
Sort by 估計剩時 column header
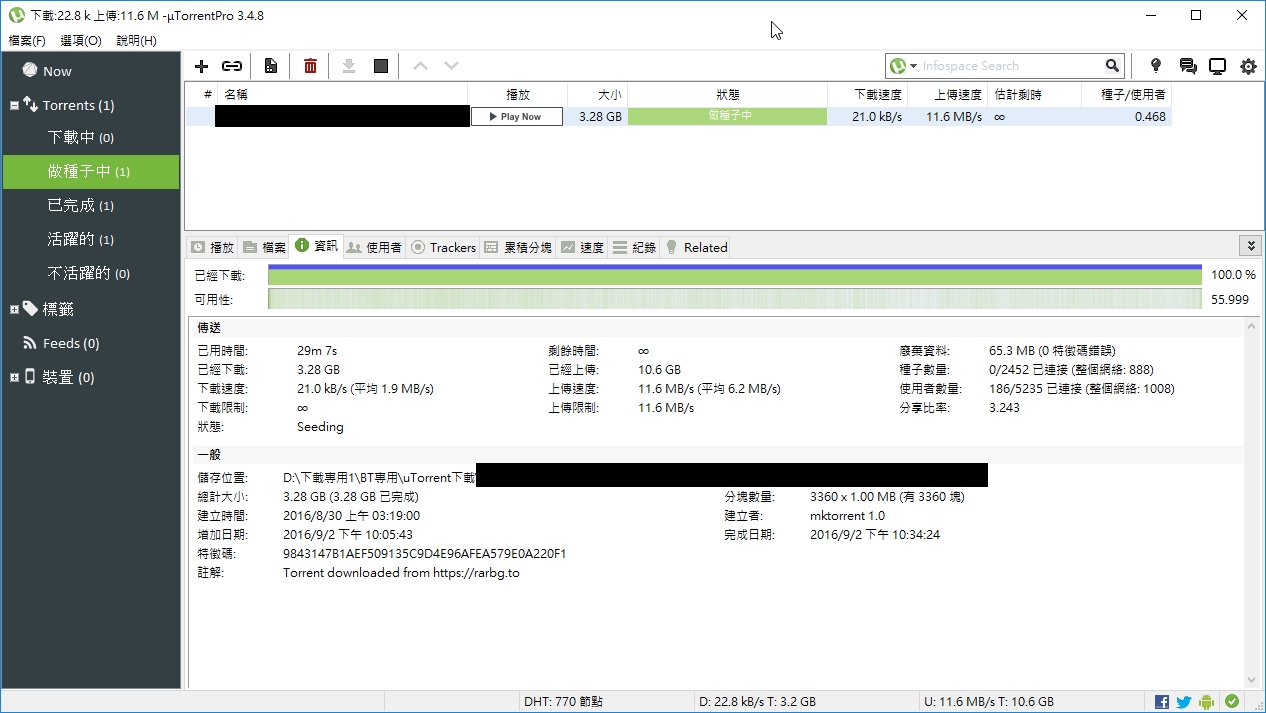pyautogui.click(x=1035, y=94)
